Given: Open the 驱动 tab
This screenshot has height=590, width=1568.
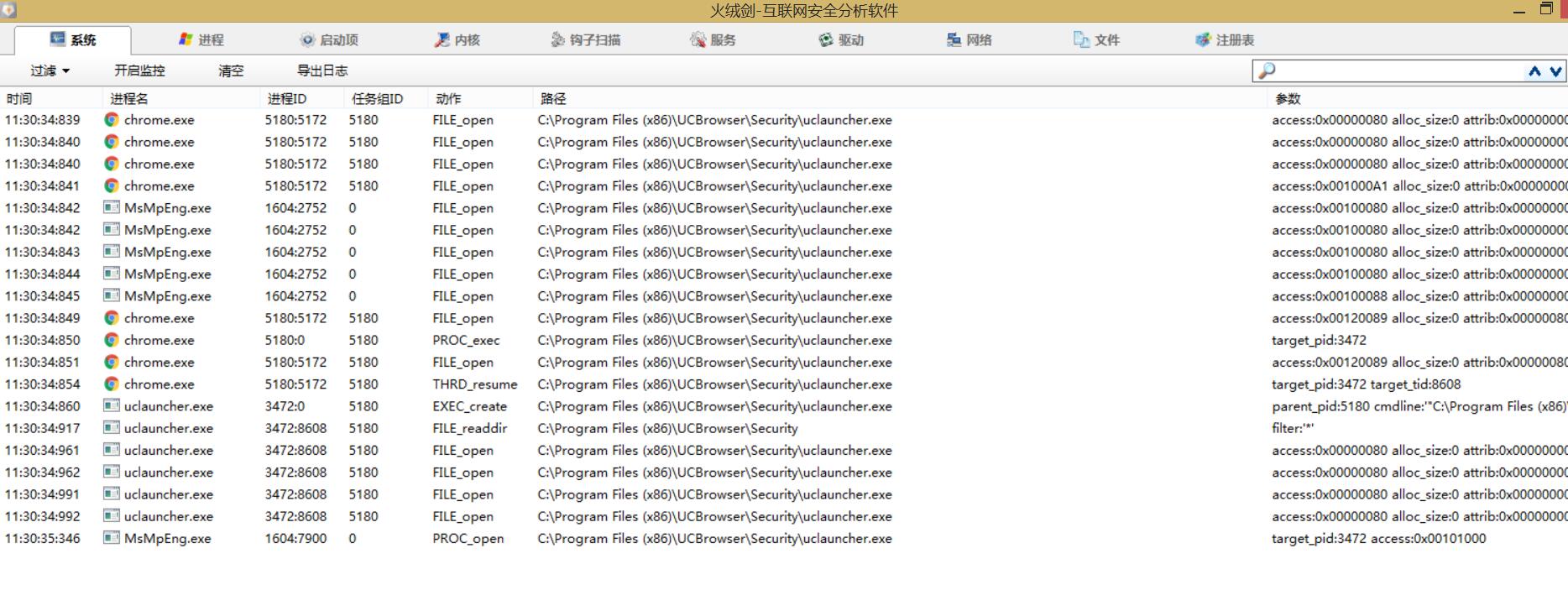Looking at the screenshot, I should click(841, 39).
